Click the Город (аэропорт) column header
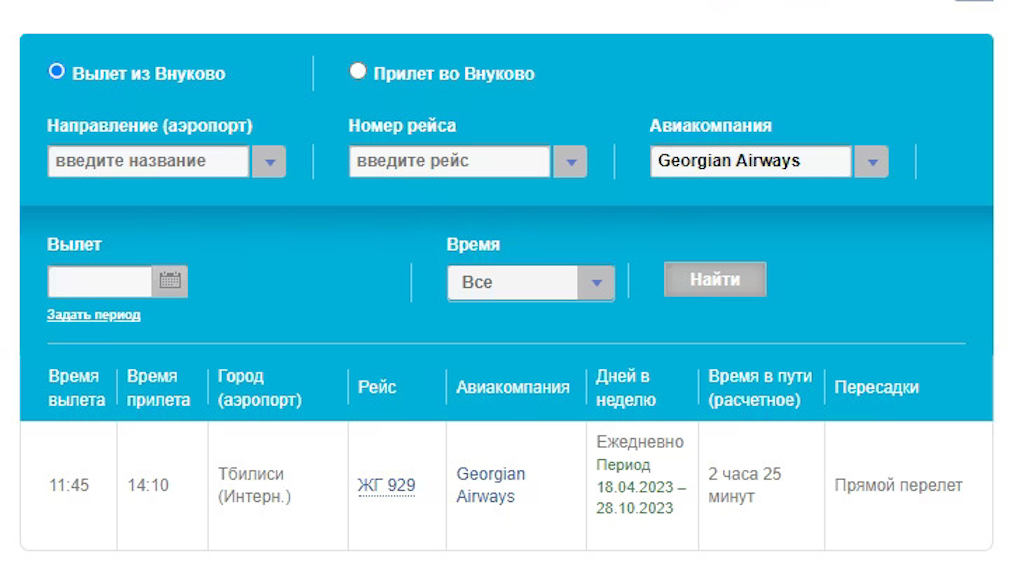Image resolution: width=1023 pixels, height=575 pixels. pos(260,388)
